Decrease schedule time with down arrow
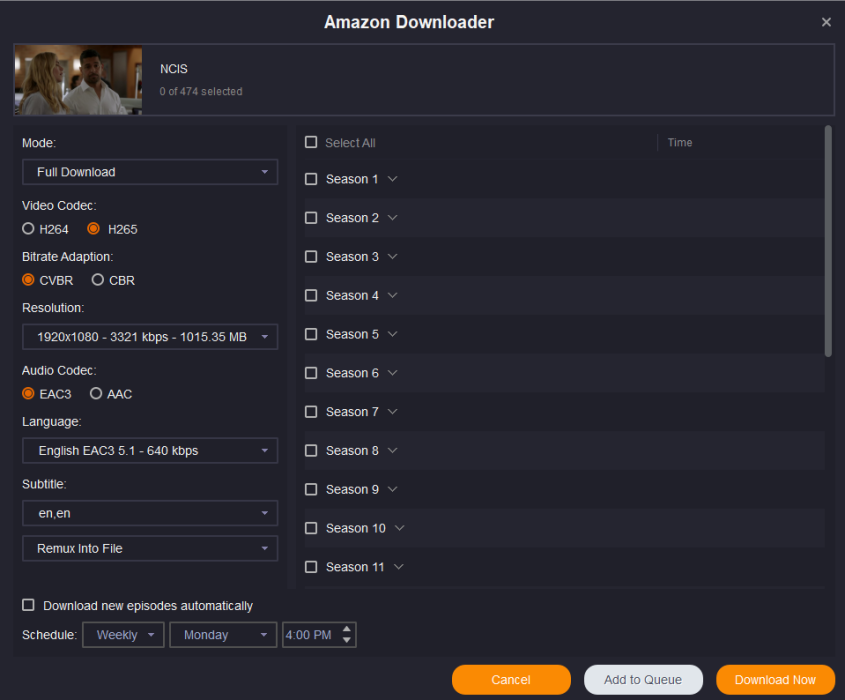The height and width of the screenshot is (700, 845). coord(347,640)
